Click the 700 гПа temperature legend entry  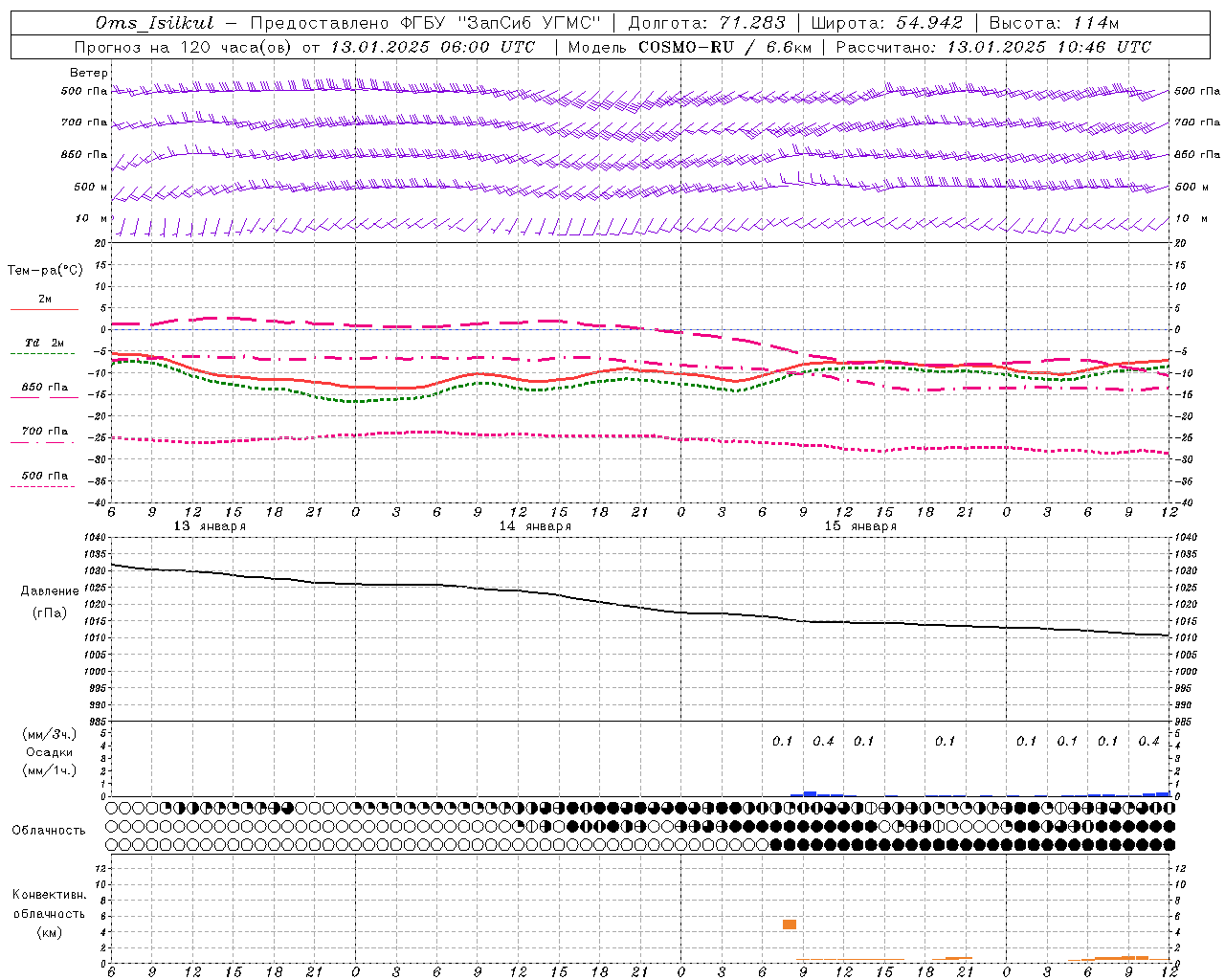pyautogui.click(x=44, y=434)
